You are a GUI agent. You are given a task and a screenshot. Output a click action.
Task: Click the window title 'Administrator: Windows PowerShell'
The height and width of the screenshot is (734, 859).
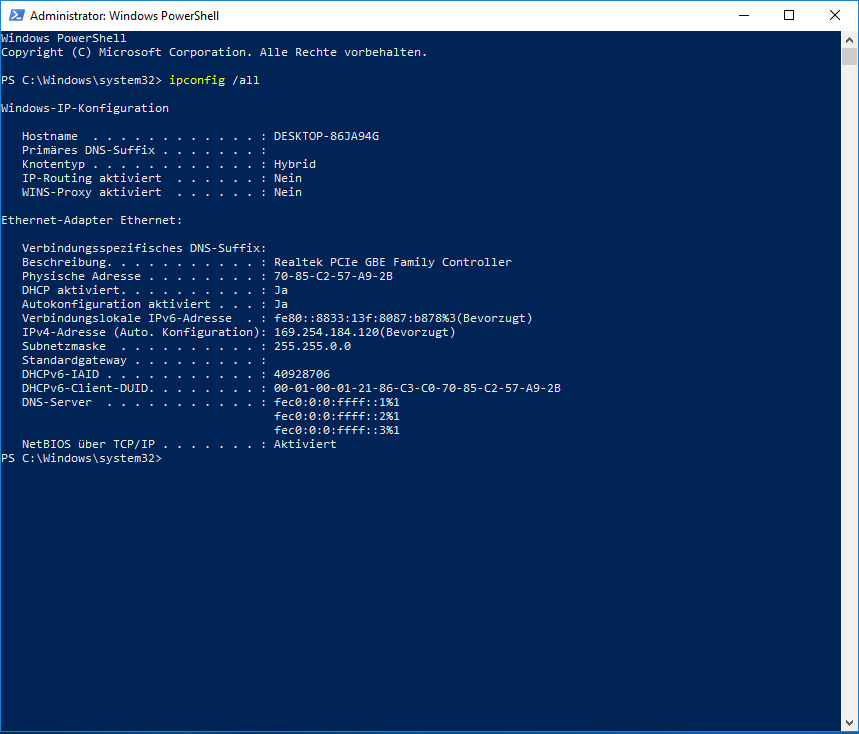124,16
